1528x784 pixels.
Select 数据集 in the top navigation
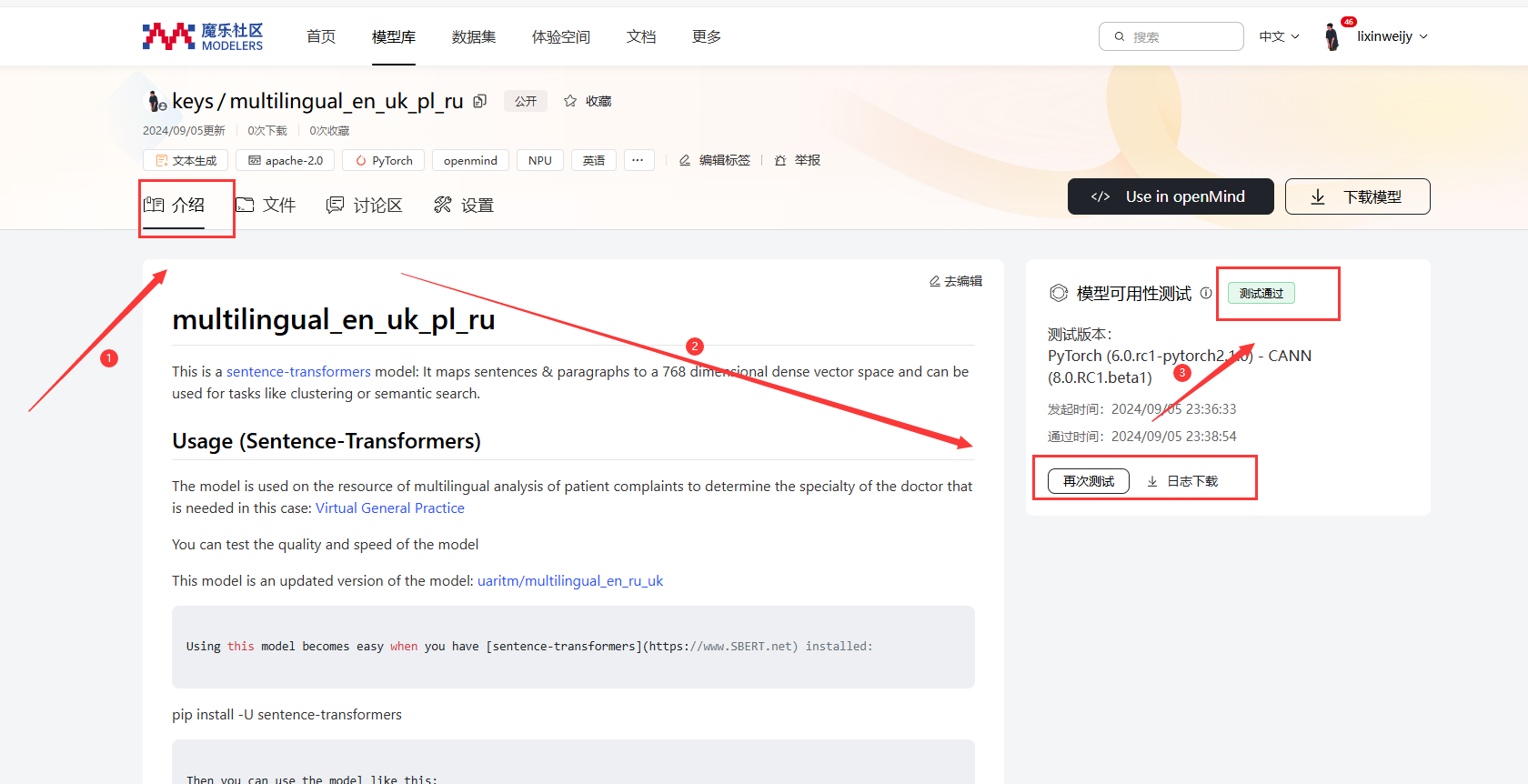[474, 36]
